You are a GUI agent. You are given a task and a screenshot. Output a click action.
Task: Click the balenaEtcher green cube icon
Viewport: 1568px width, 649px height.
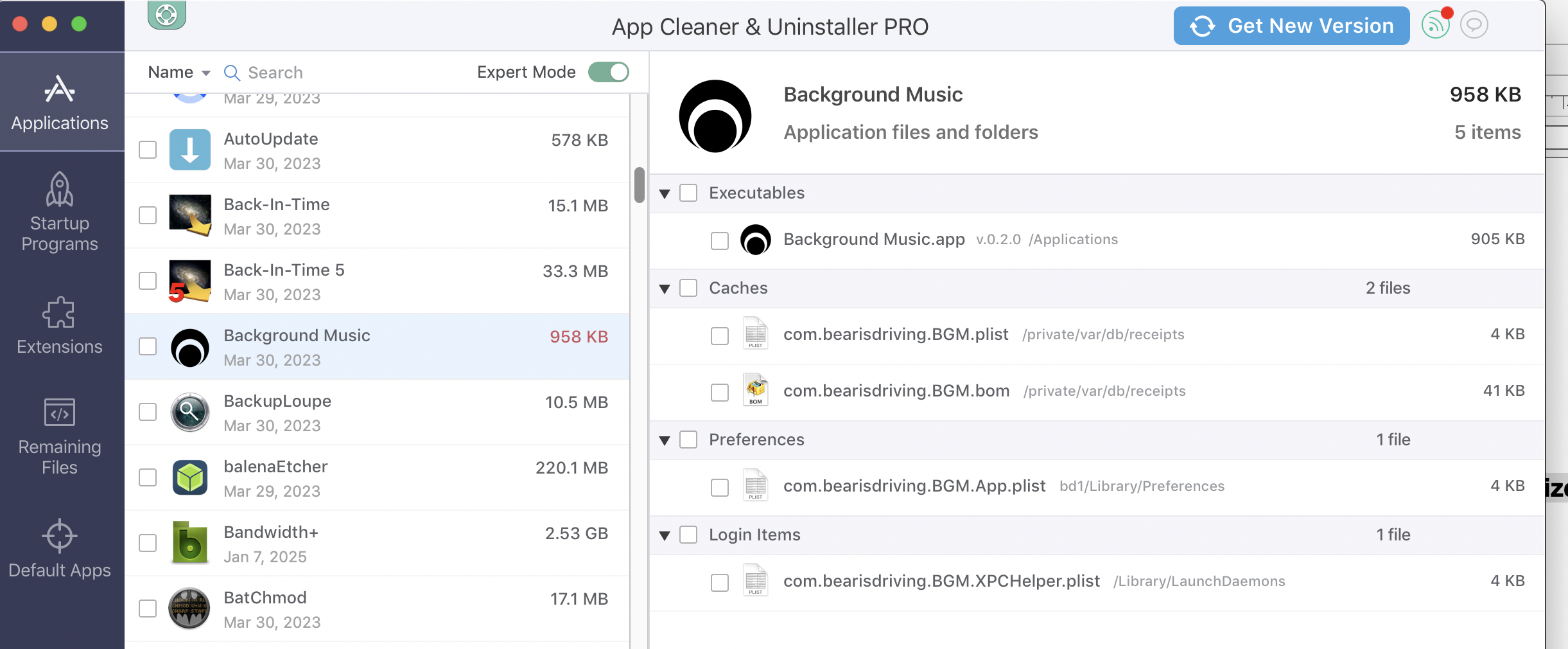tap(190, 477)
